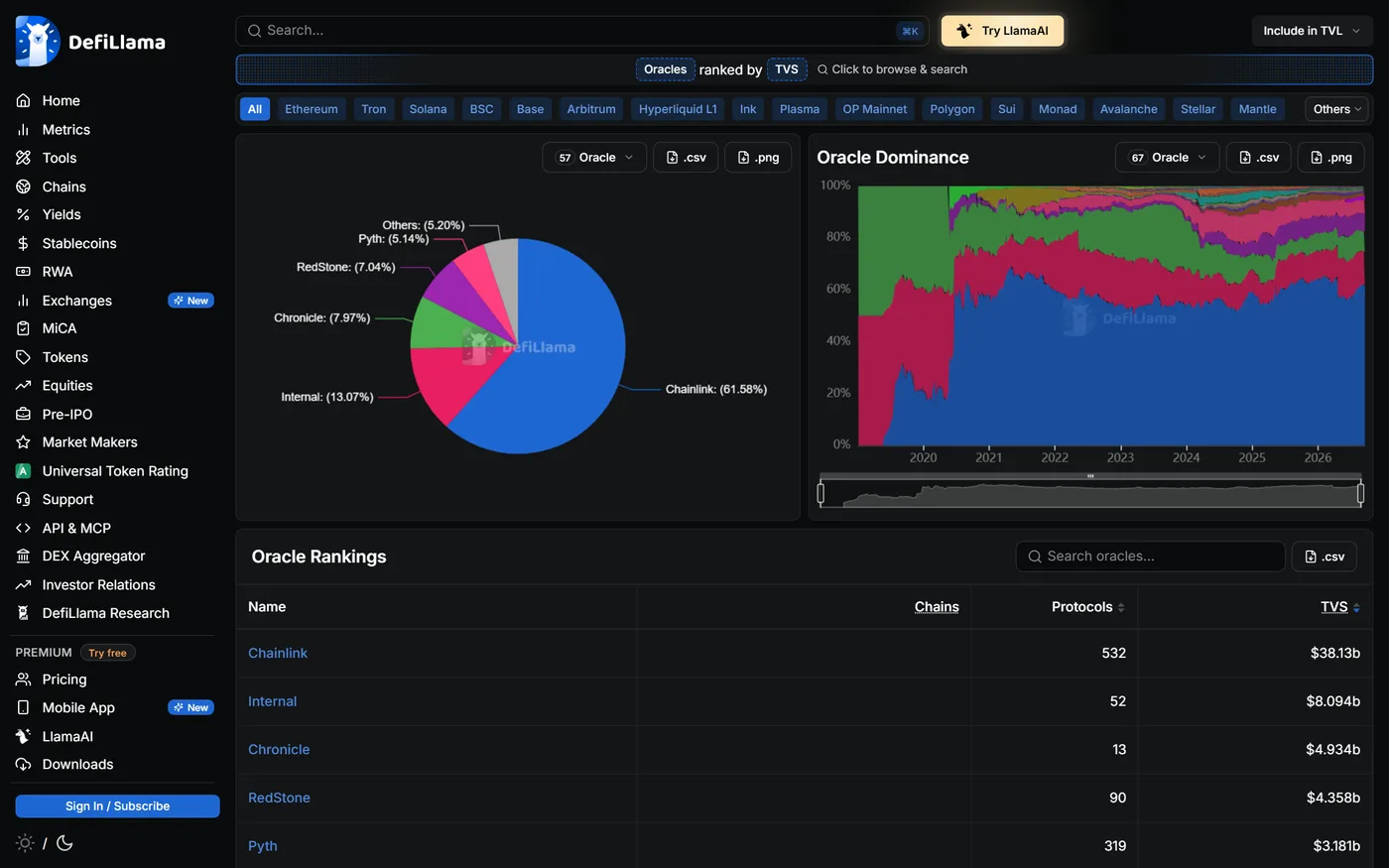Switch to light theme sun icon
This screenshot has width=1389, height=868.
click(25, 843)
